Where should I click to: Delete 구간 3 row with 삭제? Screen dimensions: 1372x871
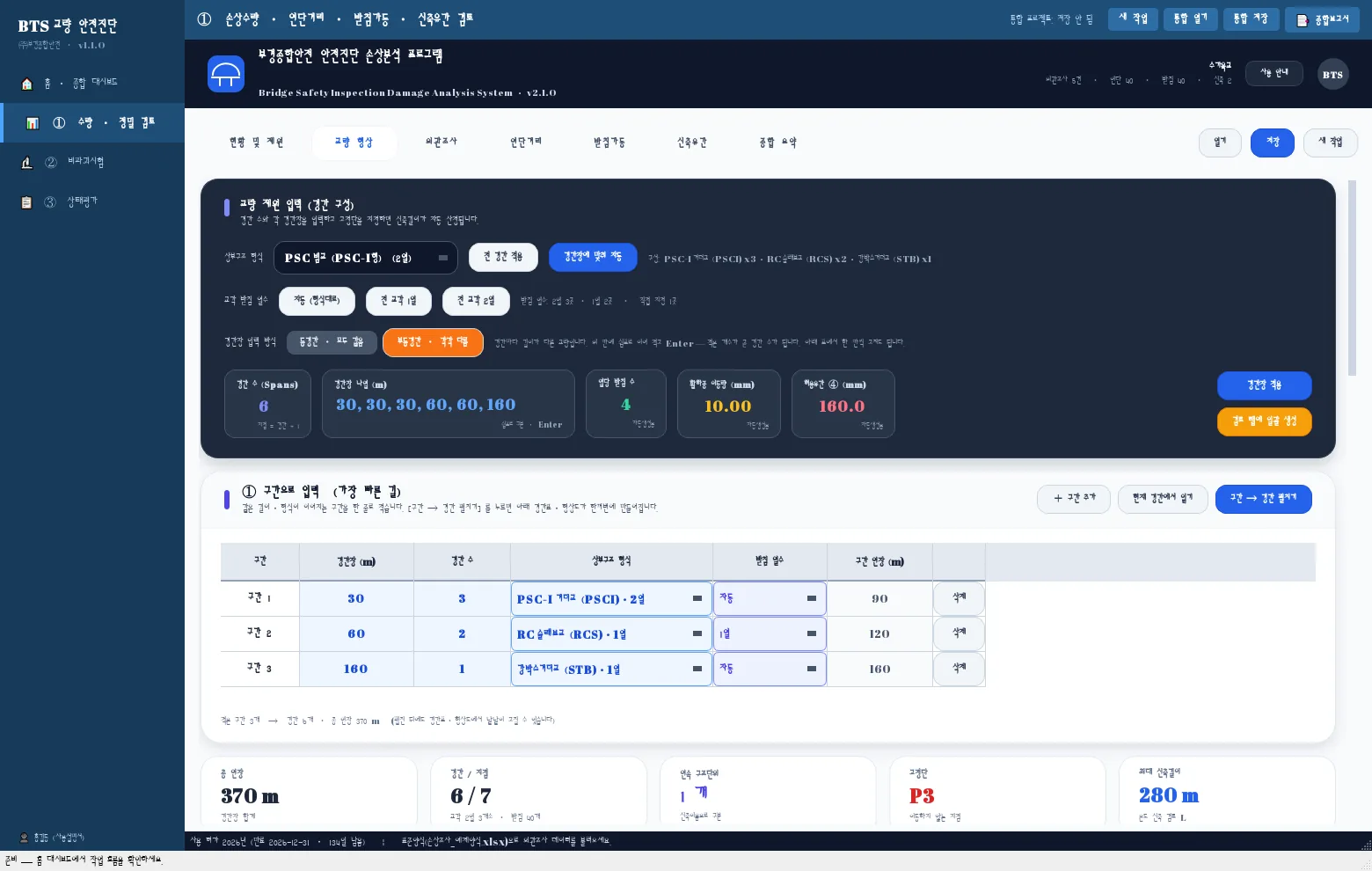[x=959, y=669]
